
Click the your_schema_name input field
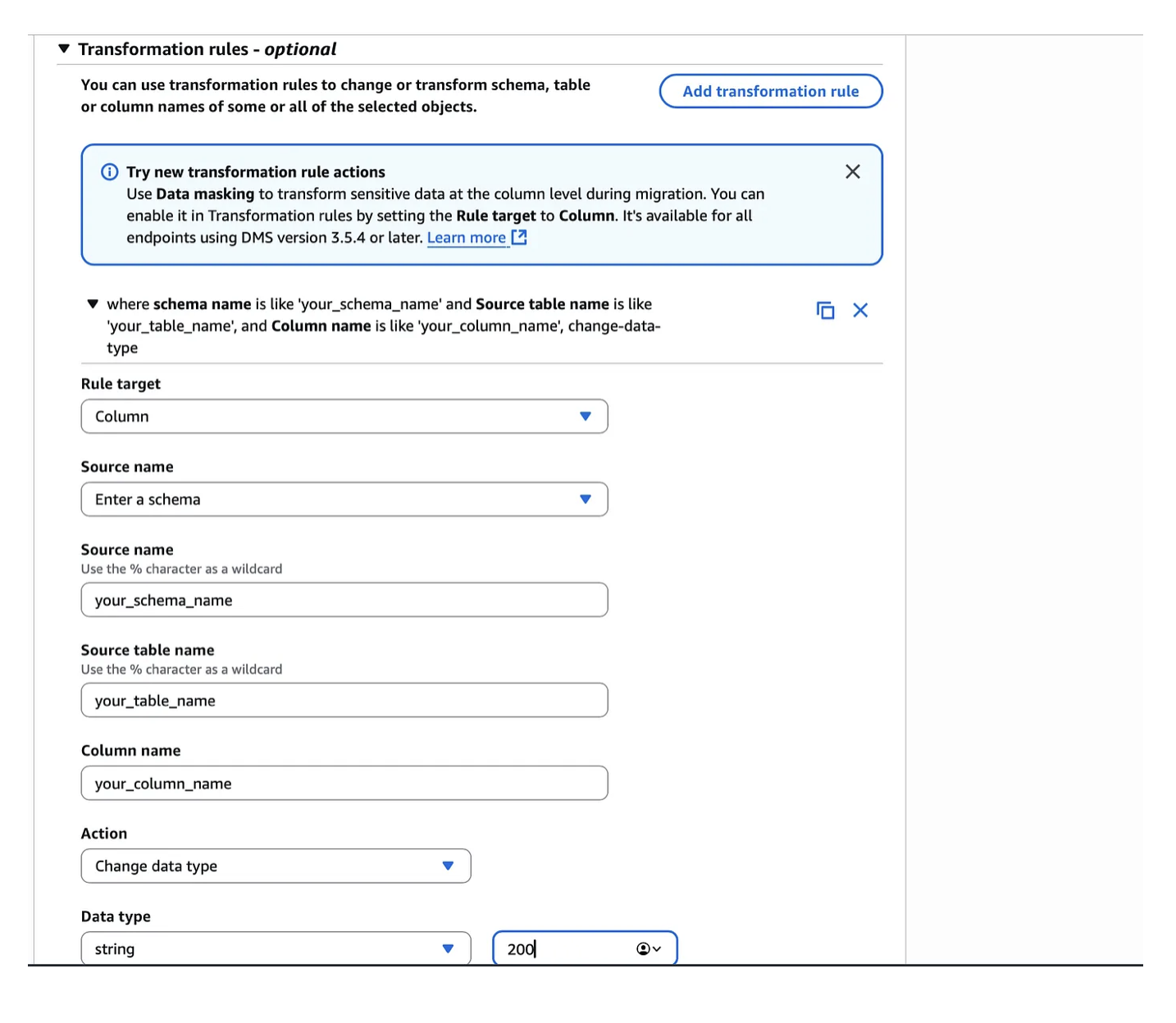(344, 599)
